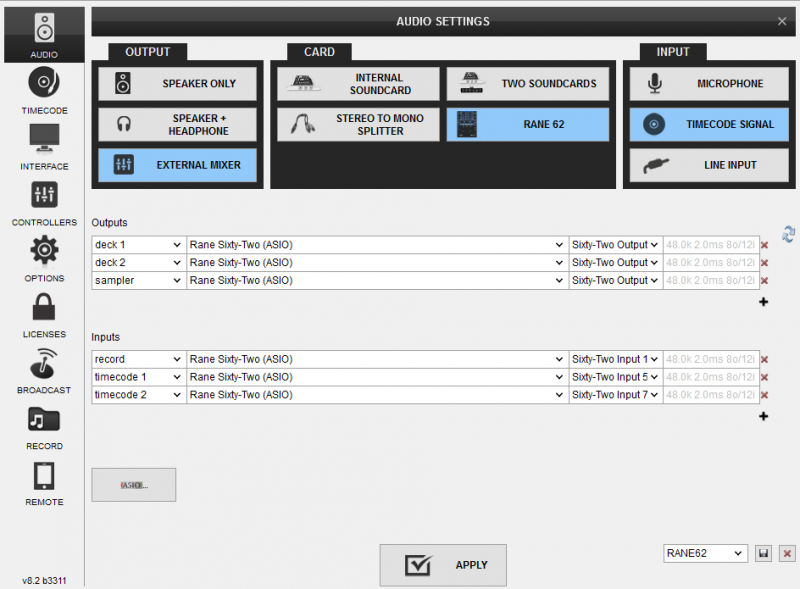Open the timecode 1 input type dropdown

tap(139, 377)
